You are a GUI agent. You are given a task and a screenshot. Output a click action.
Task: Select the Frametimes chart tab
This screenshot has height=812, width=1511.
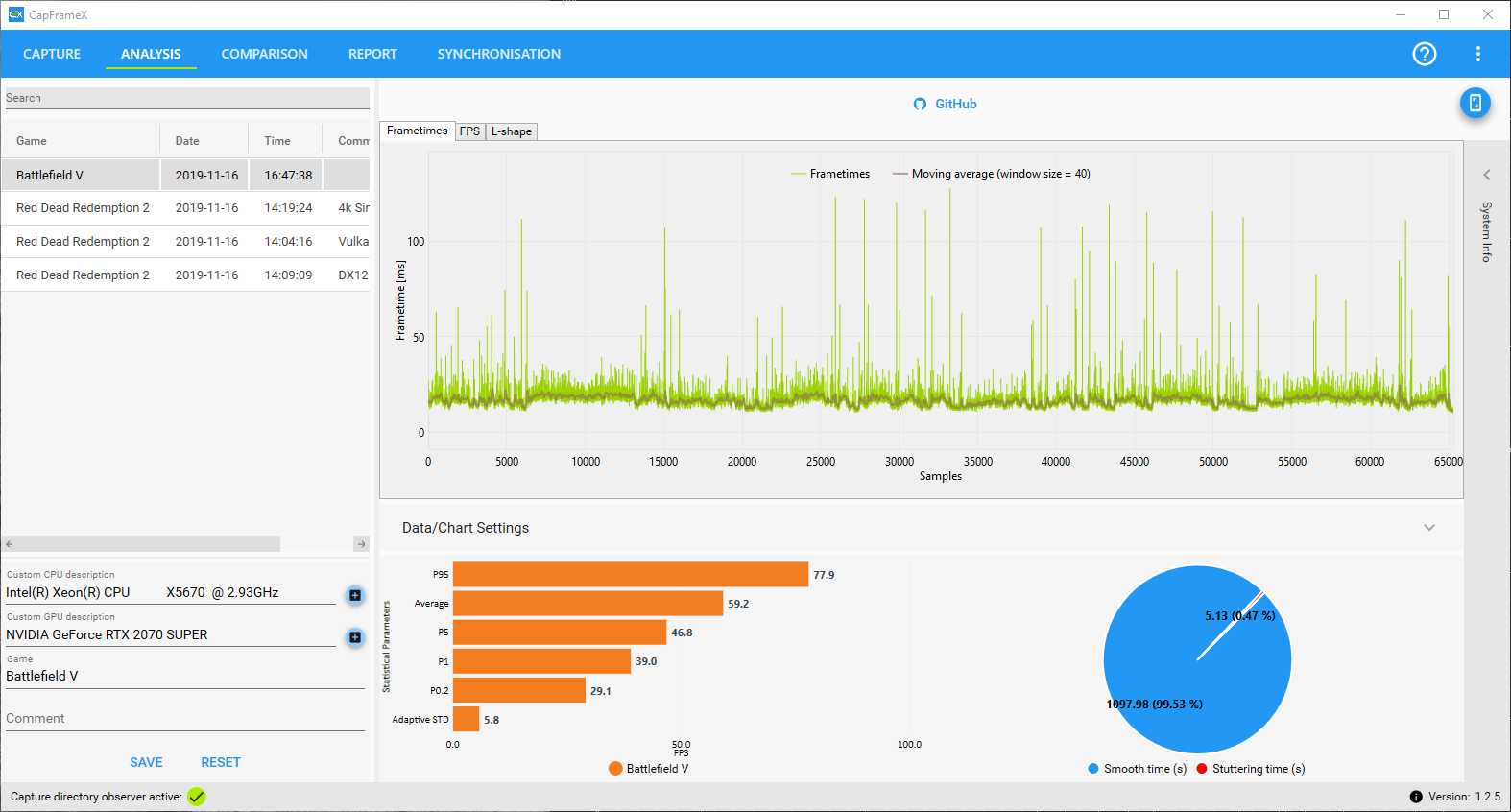[418, 131]
